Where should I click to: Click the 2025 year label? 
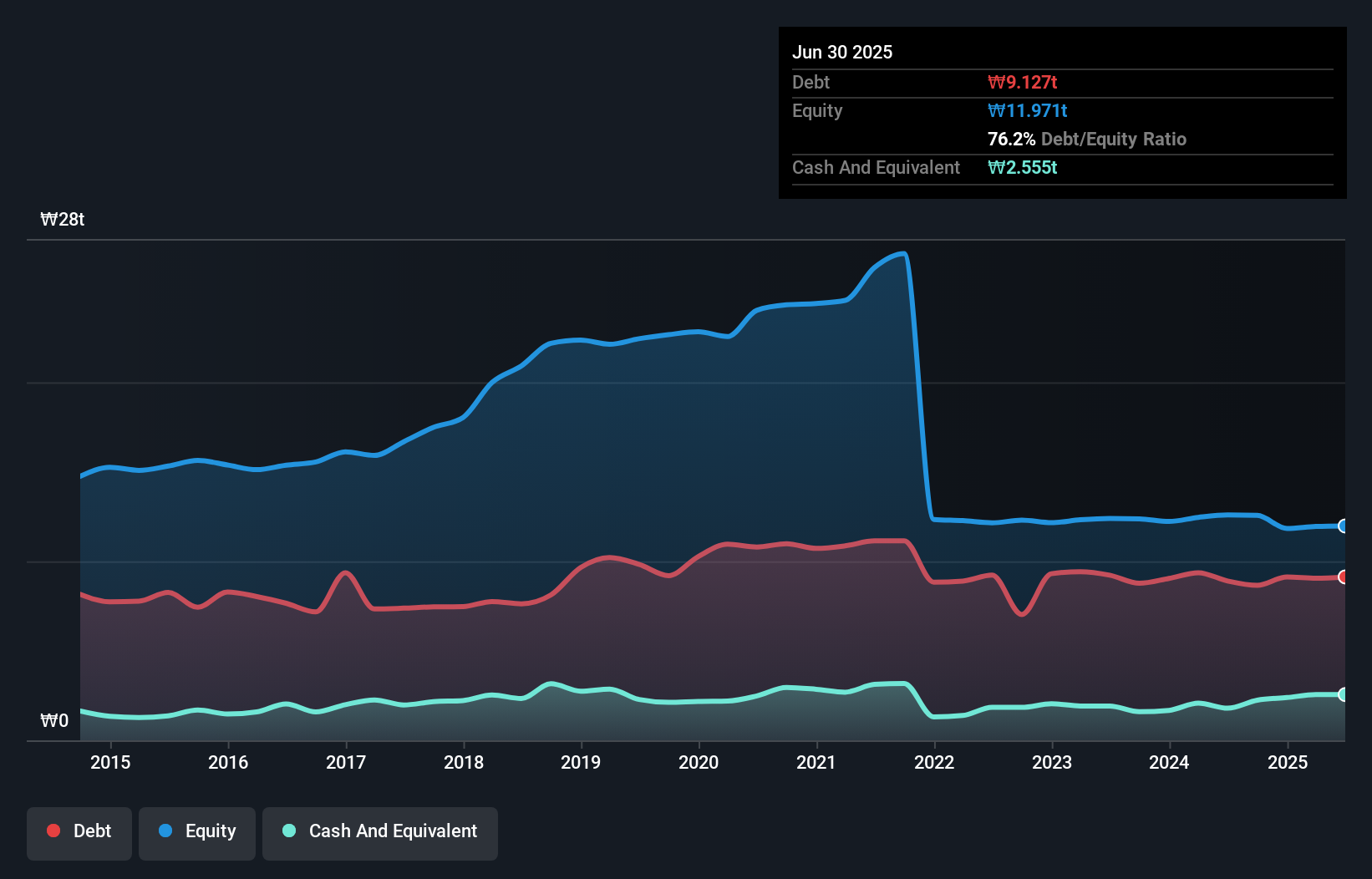click(1288, 762)
